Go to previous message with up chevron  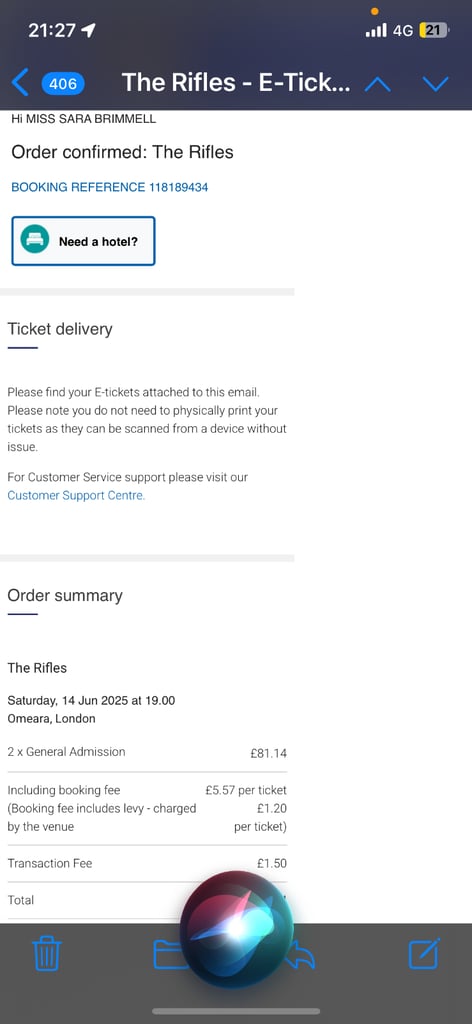tap(377, 84)
